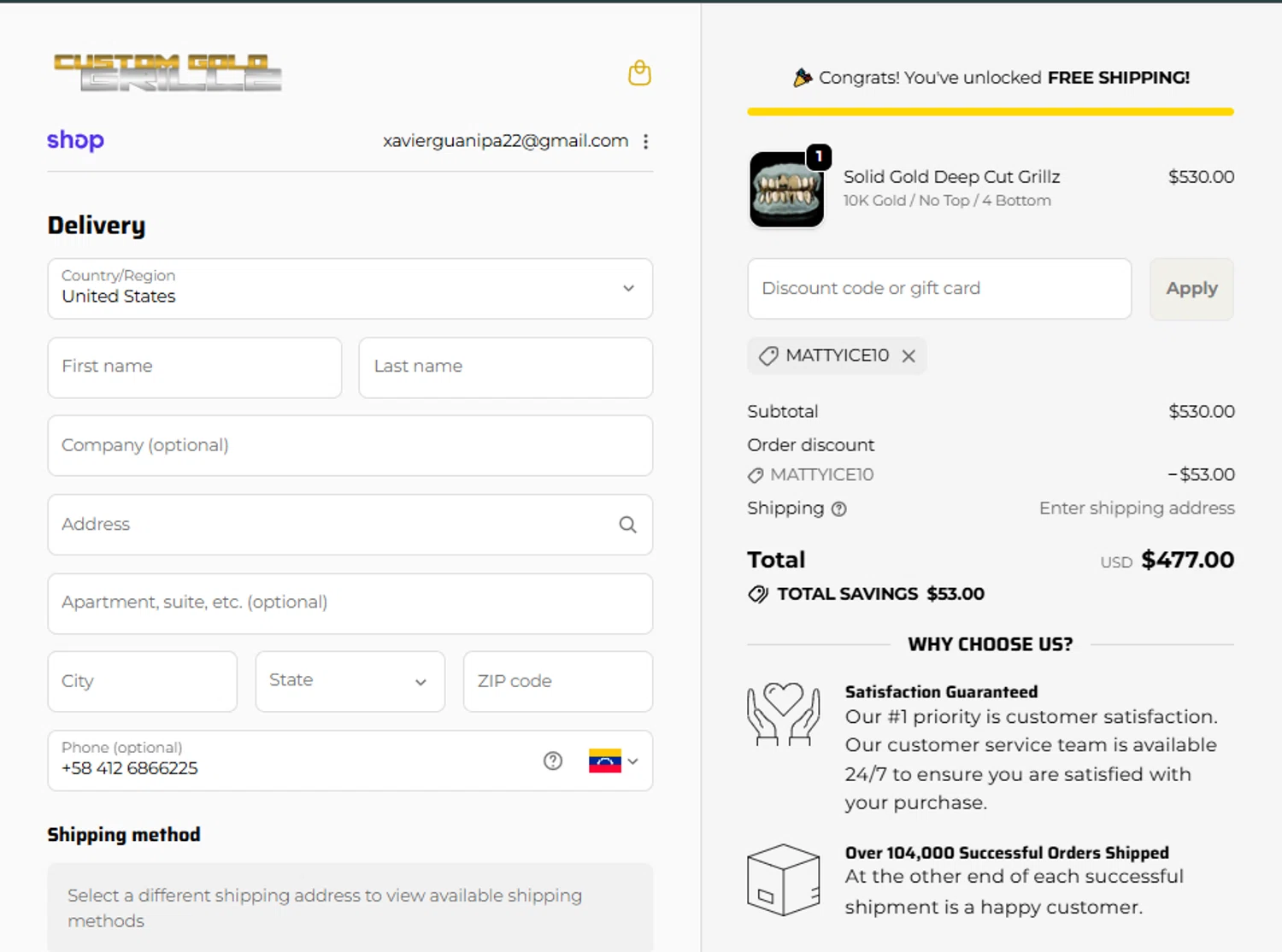This screenshot has height=952, width=1282.
Task: Click the phone number help question icon
Action: click(x=553, y=761)
